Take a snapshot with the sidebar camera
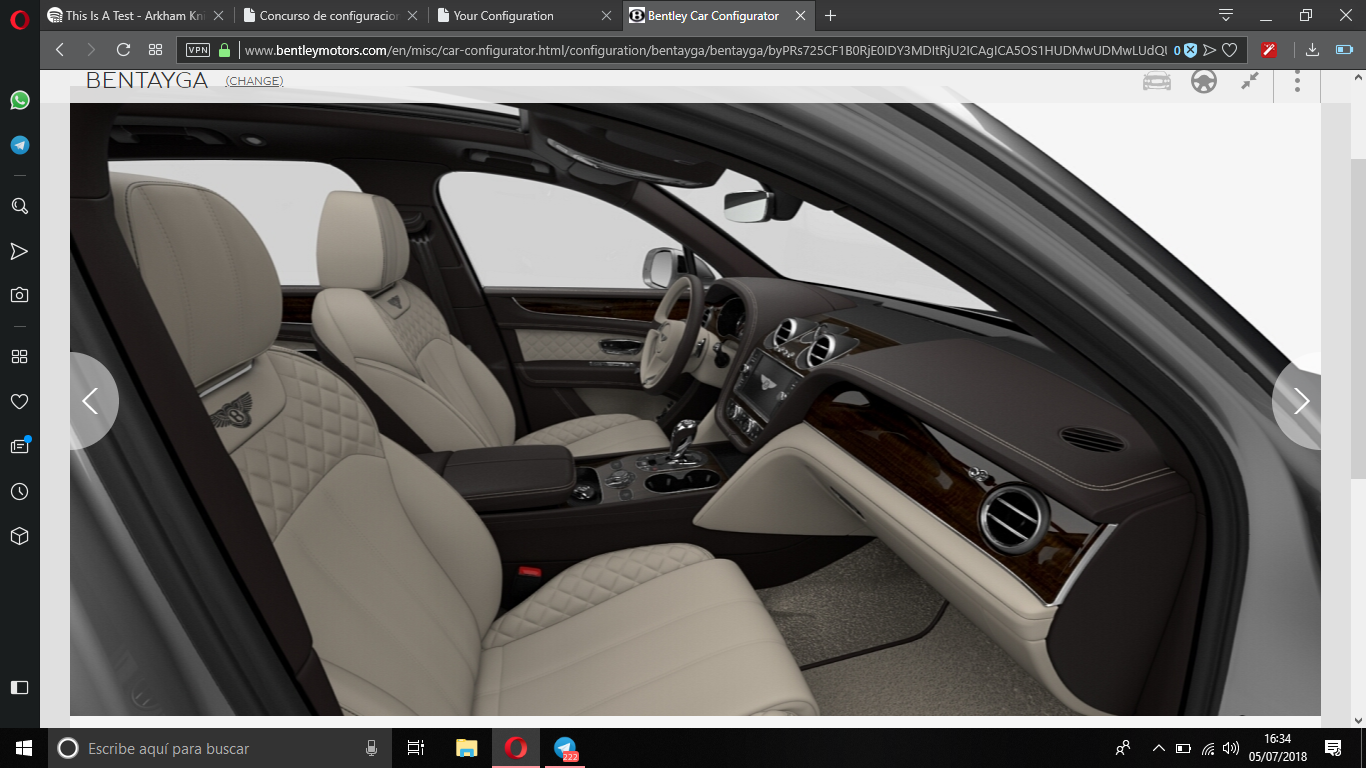 (19, 295)
